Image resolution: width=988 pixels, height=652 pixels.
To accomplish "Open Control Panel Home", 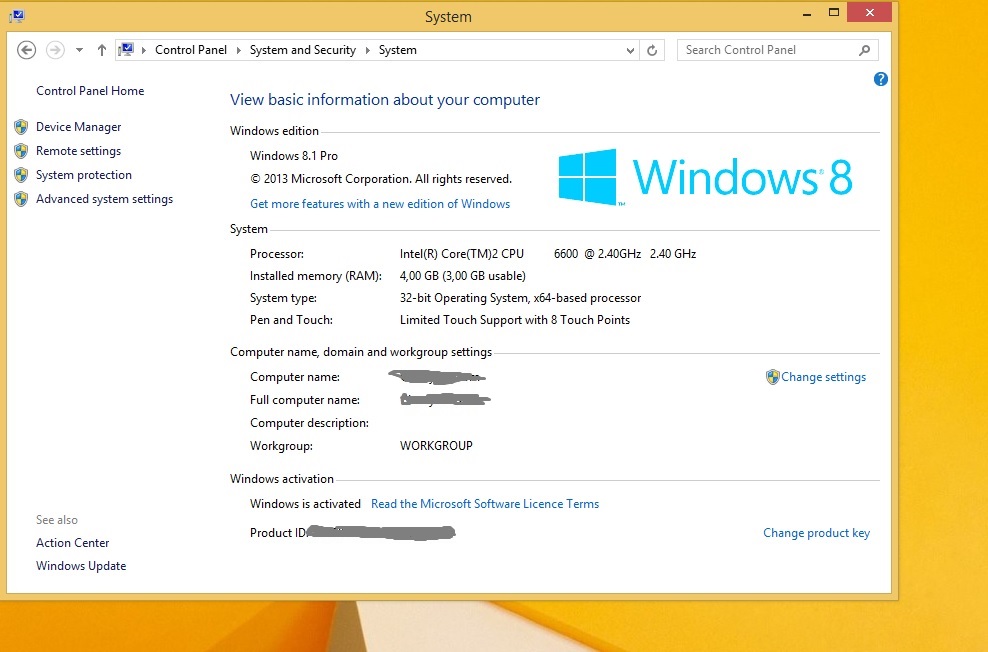I will [90, 91].
